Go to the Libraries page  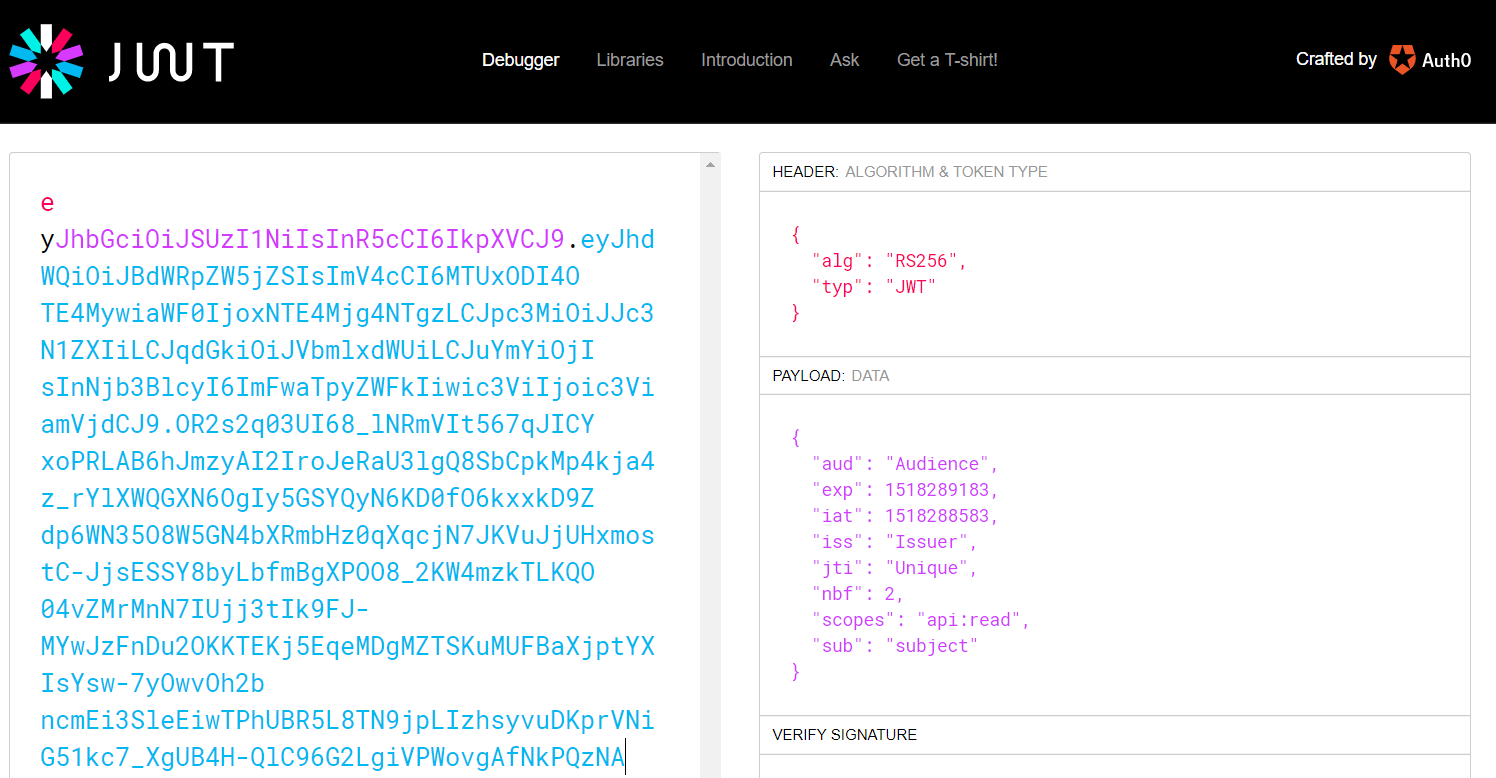pyautogui.click(x=629, y=60)
